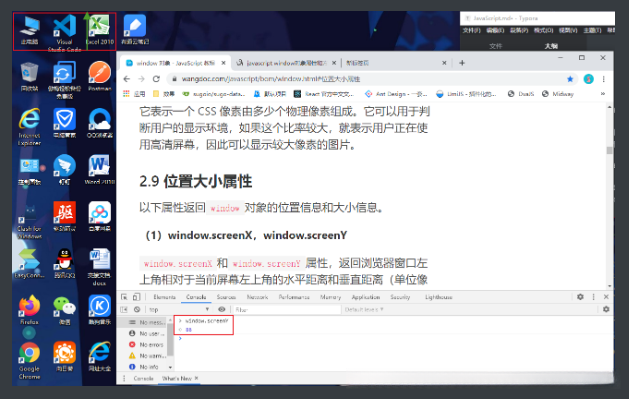
Task: Toggle the DevTools device toolbar icon
Action: pos(136,297)
